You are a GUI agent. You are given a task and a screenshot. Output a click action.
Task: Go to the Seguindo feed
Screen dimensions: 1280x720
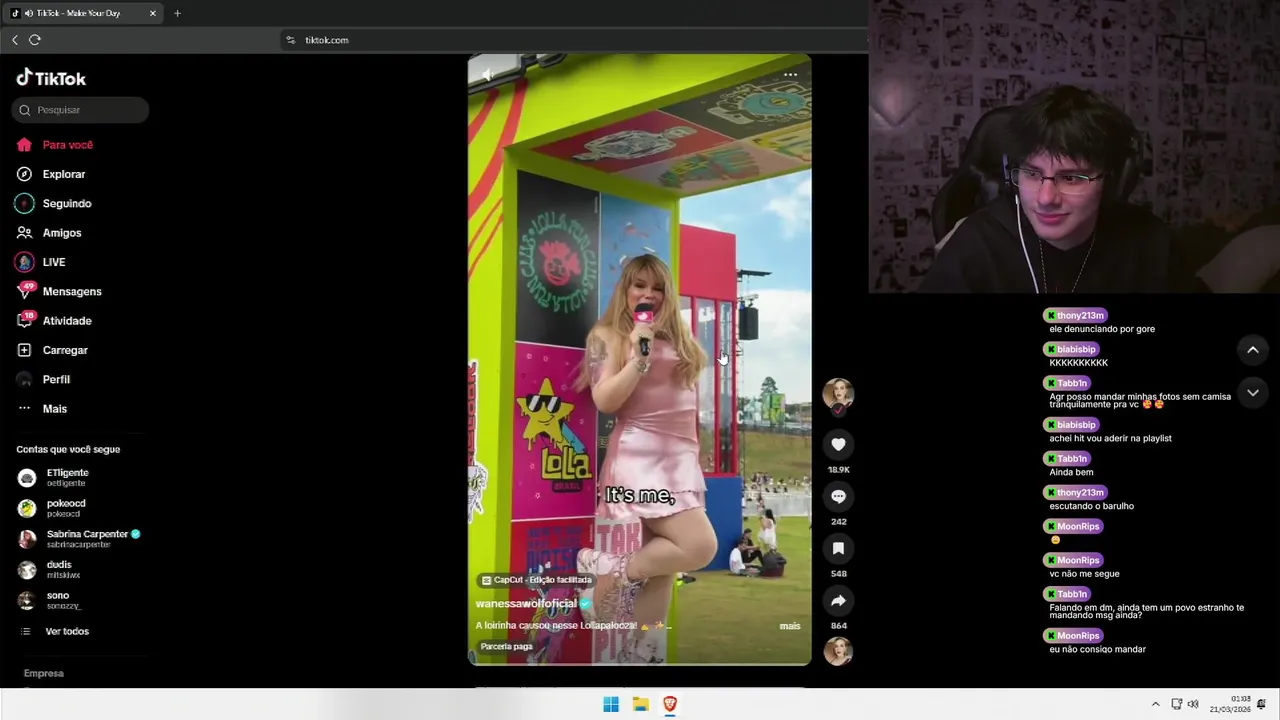point(54,203)
